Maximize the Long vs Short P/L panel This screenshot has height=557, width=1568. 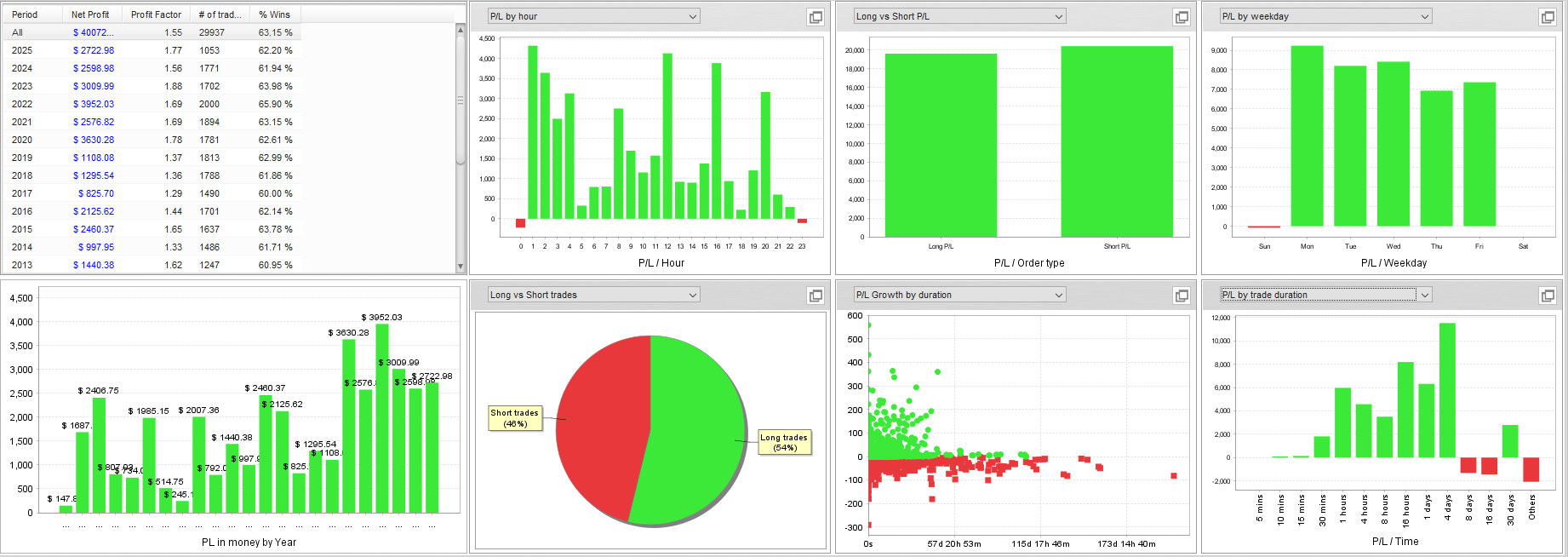[1182, 17]
